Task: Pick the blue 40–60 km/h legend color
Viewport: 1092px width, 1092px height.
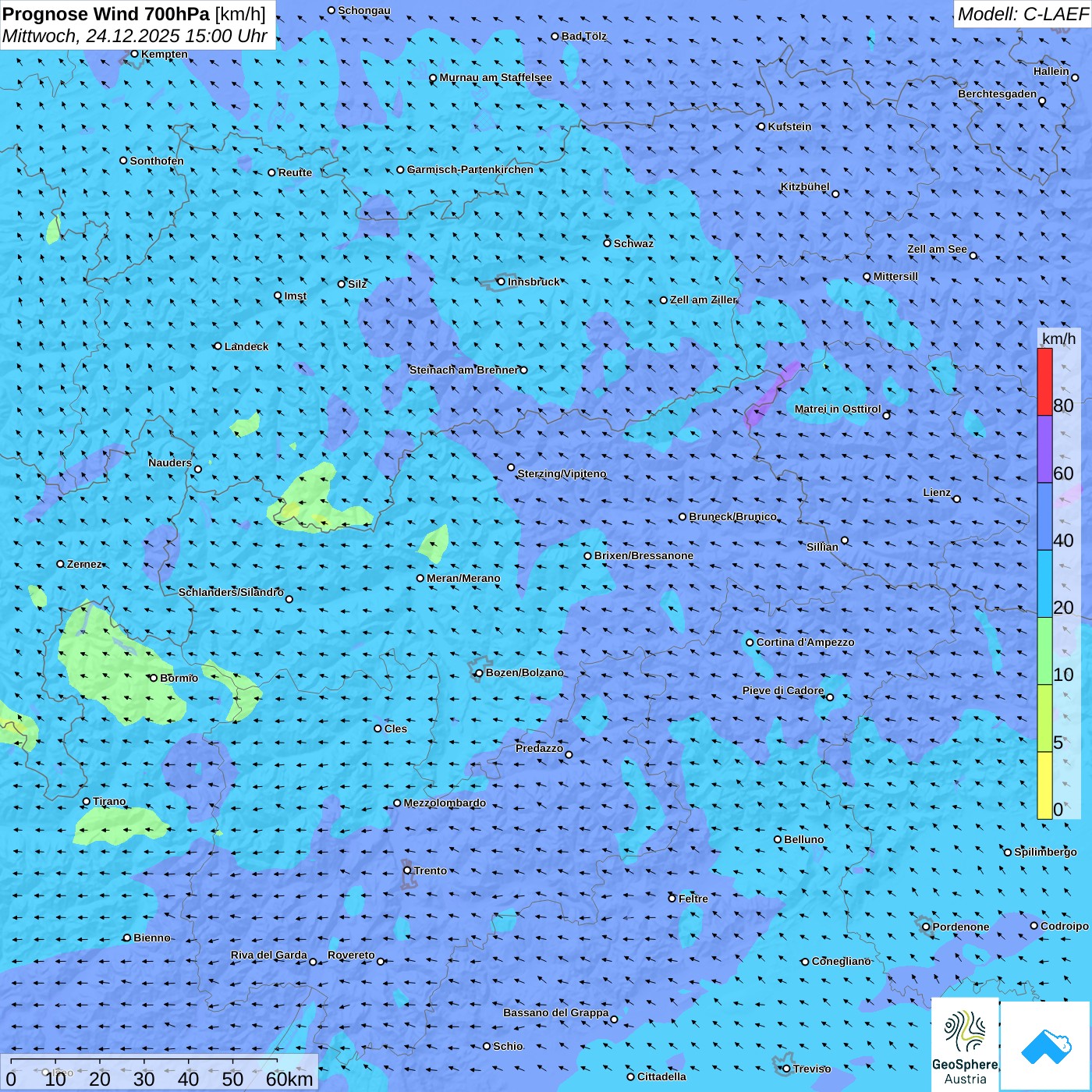Action: 1044,517
